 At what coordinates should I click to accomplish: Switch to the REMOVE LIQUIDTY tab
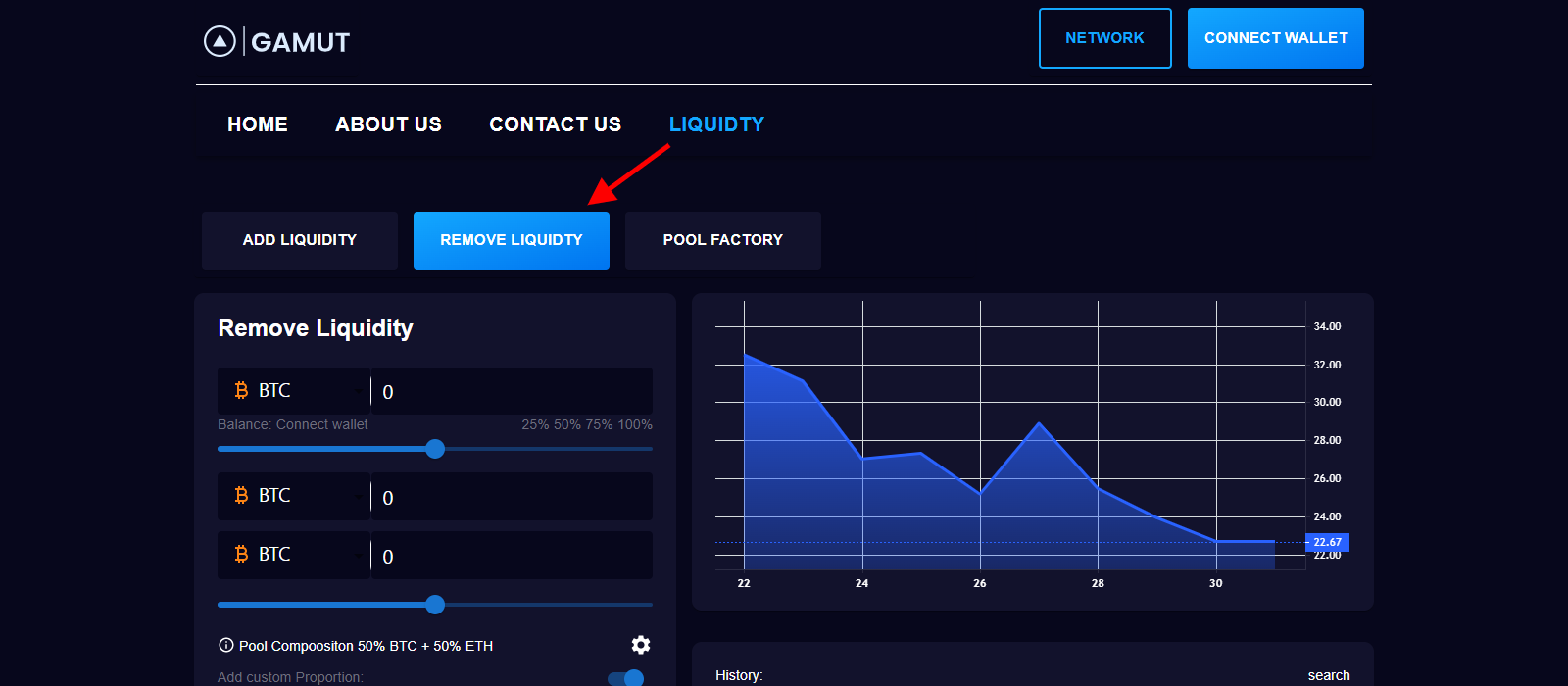[512, 240]
